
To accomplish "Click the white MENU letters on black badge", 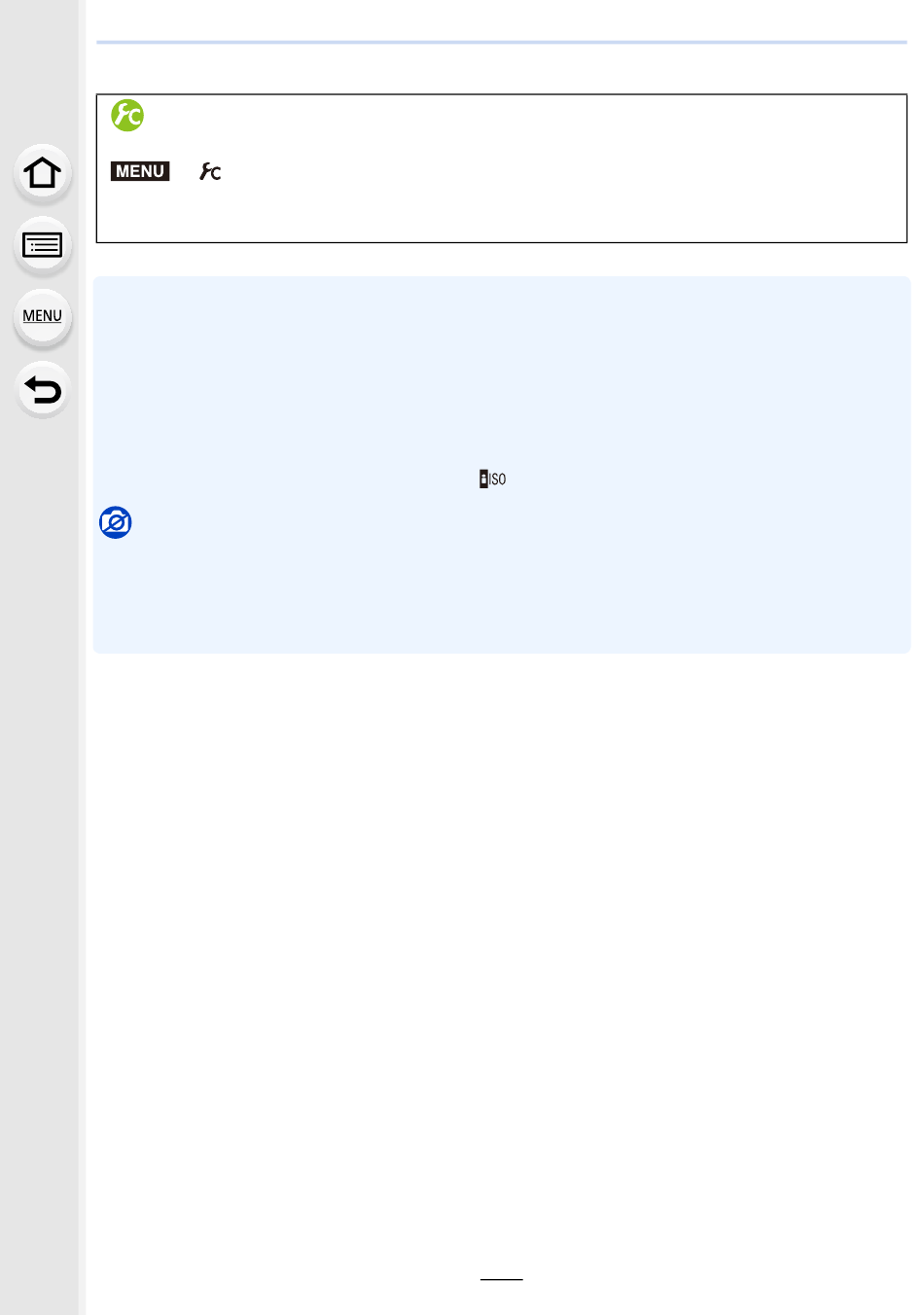I will click(x=140, y=171).
